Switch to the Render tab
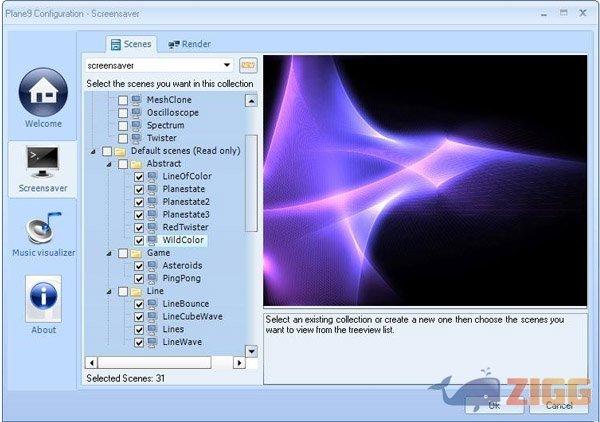The width and height of the screenshot is (600, 422). coord(189,44)
